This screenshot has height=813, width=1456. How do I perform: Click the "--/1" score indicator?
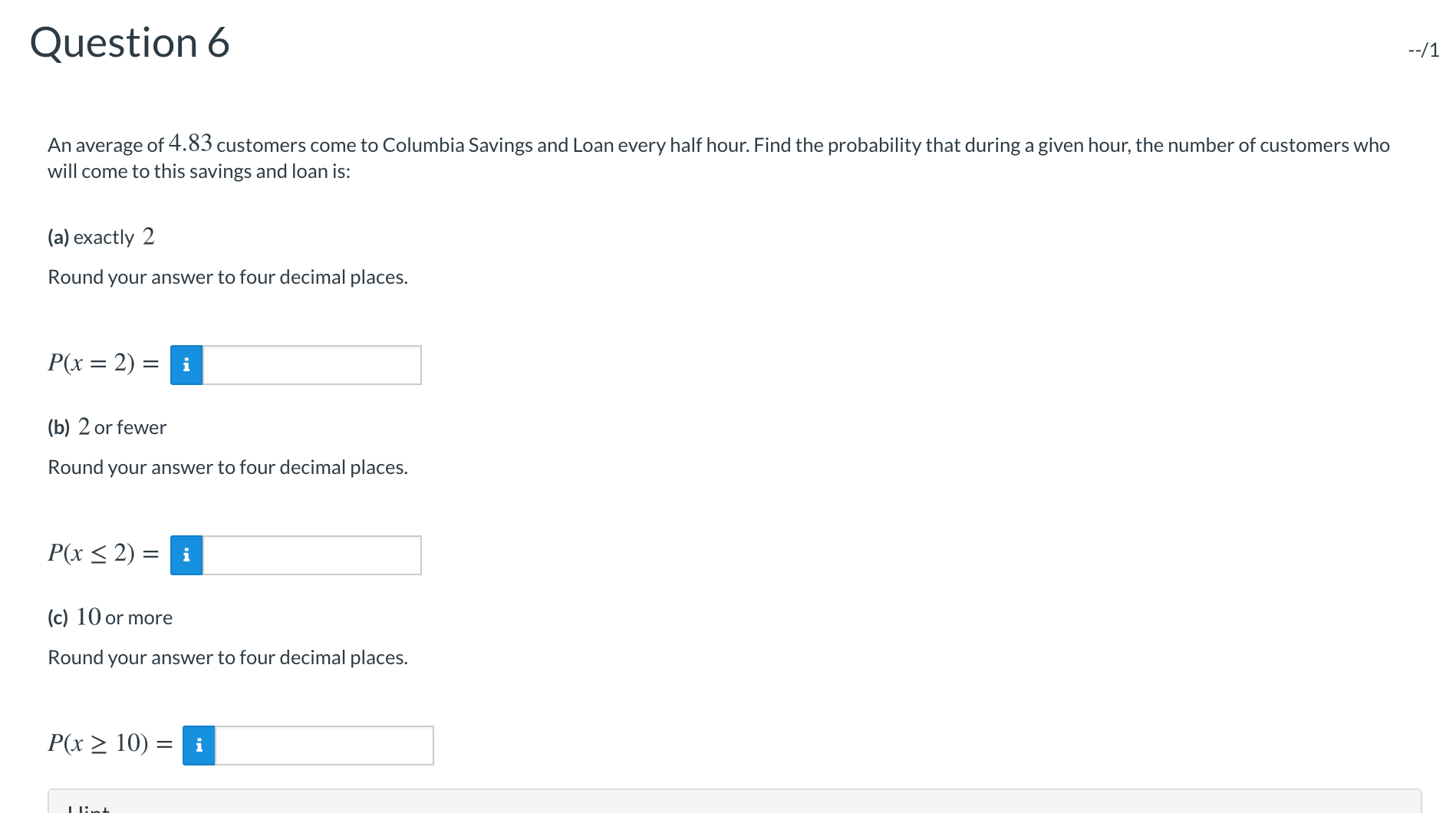point(1423,51)
